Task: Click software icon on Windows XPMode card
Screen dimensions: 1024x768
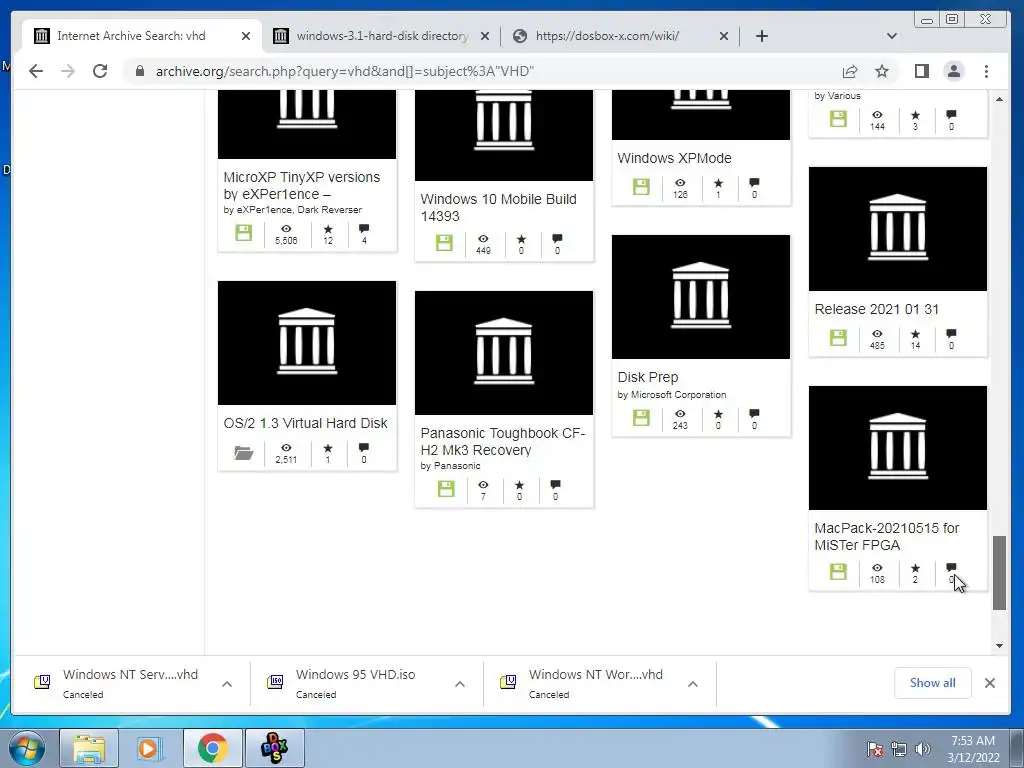Action: 641,187
